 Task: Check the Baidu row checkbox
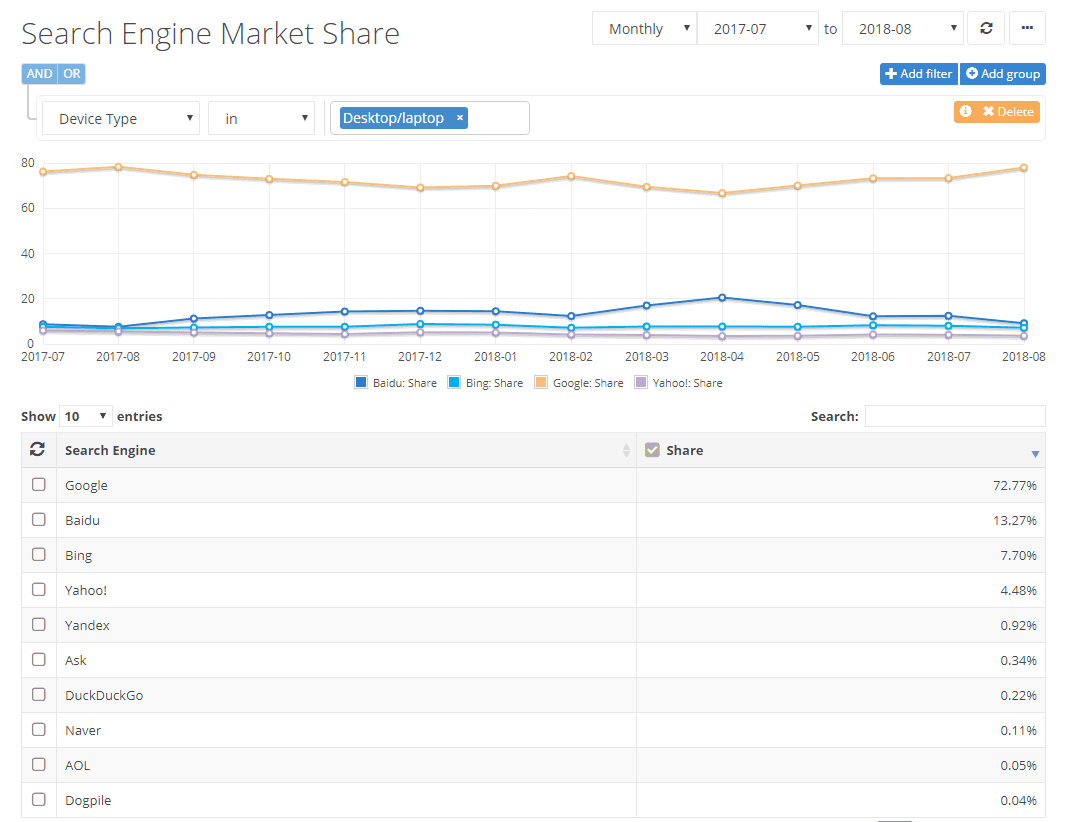[x=39, y=519]
